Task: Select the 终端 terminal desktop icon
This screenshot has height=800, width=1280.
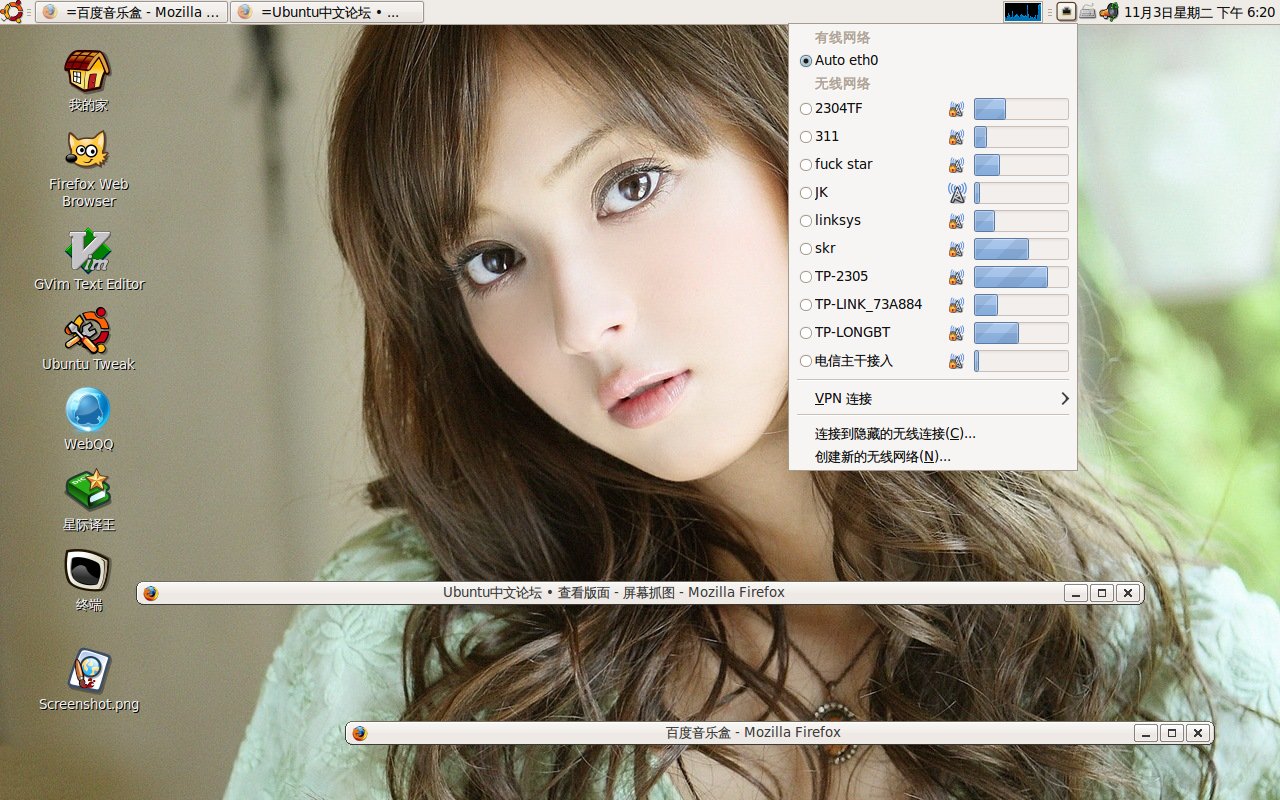Action: coord(88,580)
